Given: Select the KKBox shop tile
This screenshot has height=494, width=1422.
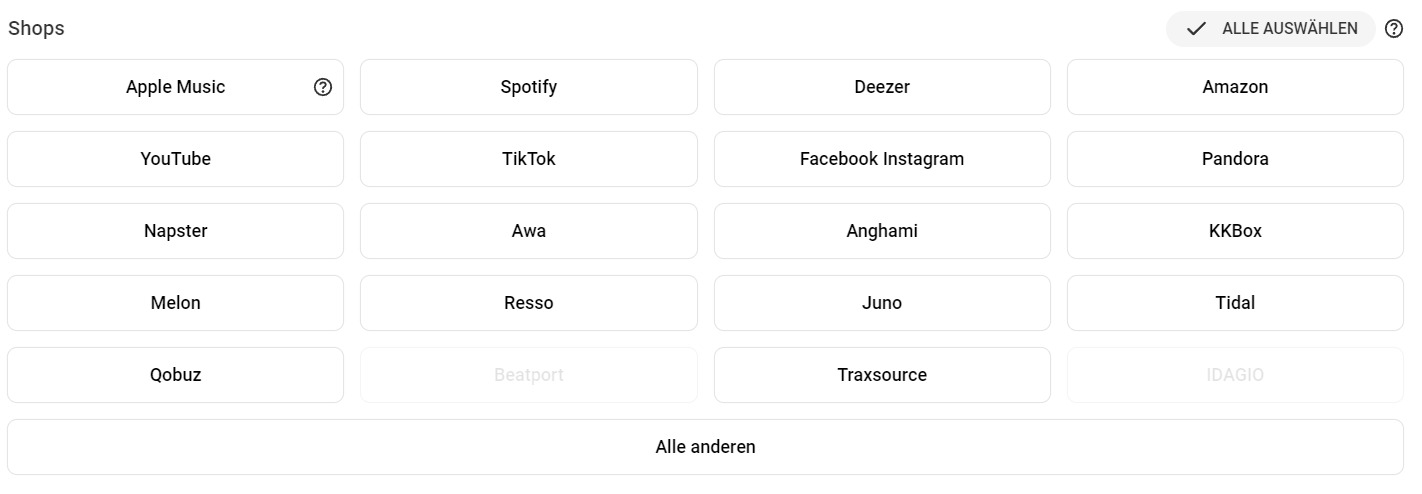Looking at the screenshot, I should tap(1235, 231).
